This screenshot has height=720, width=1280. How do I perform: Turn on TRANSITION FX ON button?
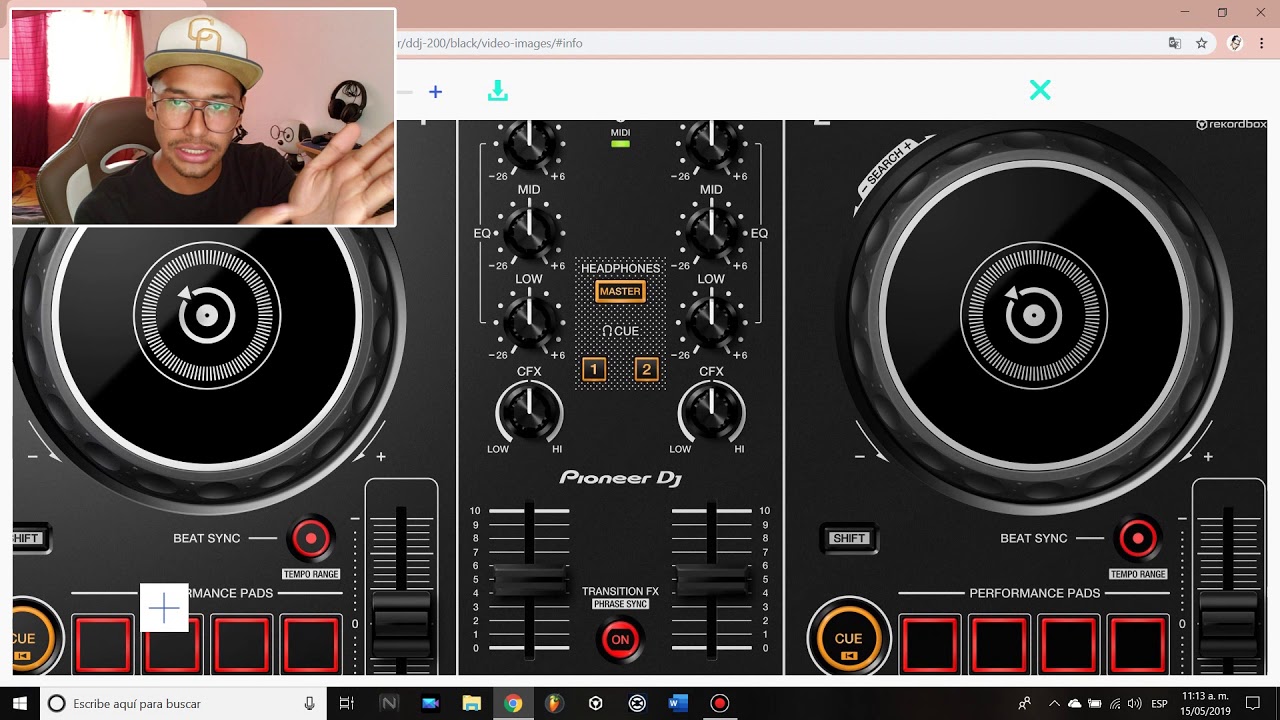pyautogui.click(x=620, y=640)
